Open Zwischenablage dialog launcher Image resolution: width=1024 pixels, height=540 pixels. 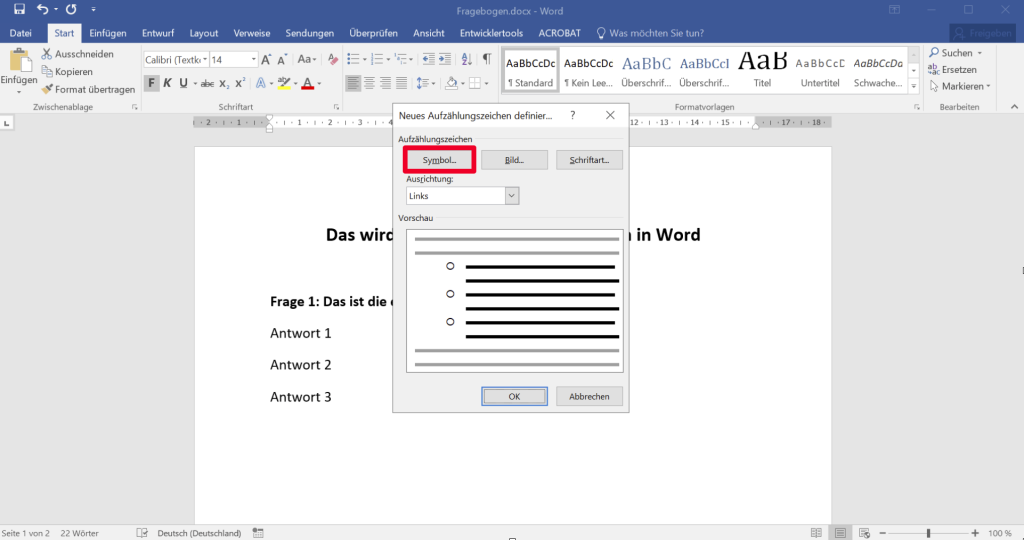(x=135, y=107)
